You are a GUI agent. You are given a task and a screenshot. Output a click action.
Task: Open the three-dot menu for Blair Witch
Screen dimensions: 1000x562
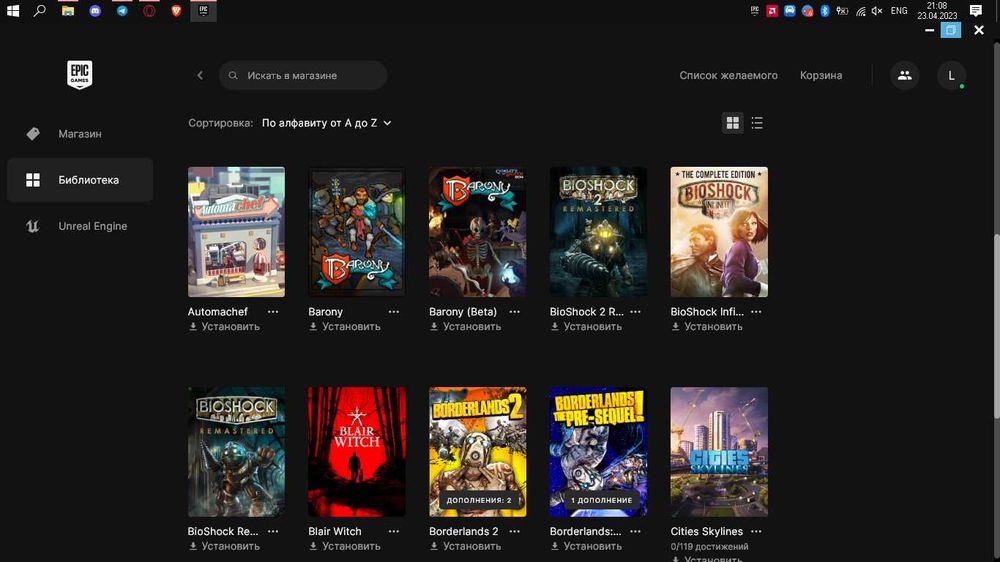click(393, 531)
